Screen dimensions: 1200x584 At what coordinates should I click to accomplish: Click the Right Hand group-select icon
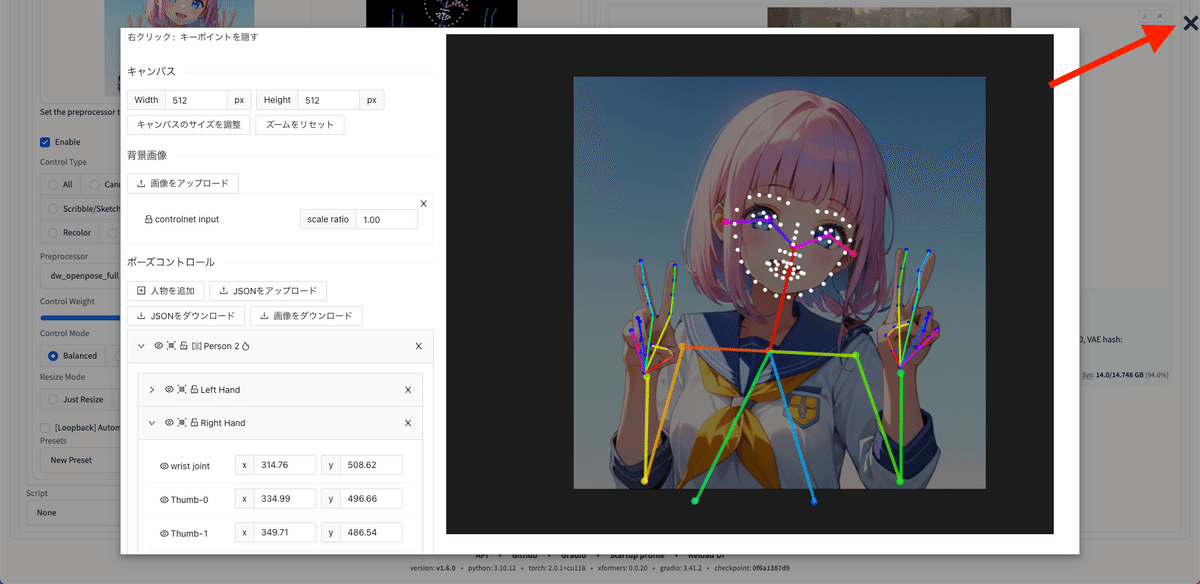coord(182,423)
